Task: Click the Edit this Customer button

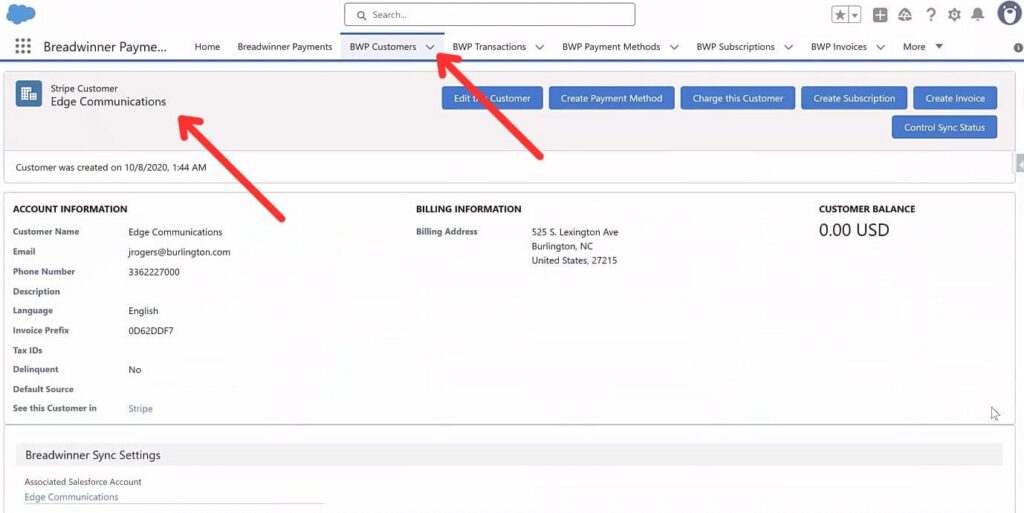Action: coord(492,98)
